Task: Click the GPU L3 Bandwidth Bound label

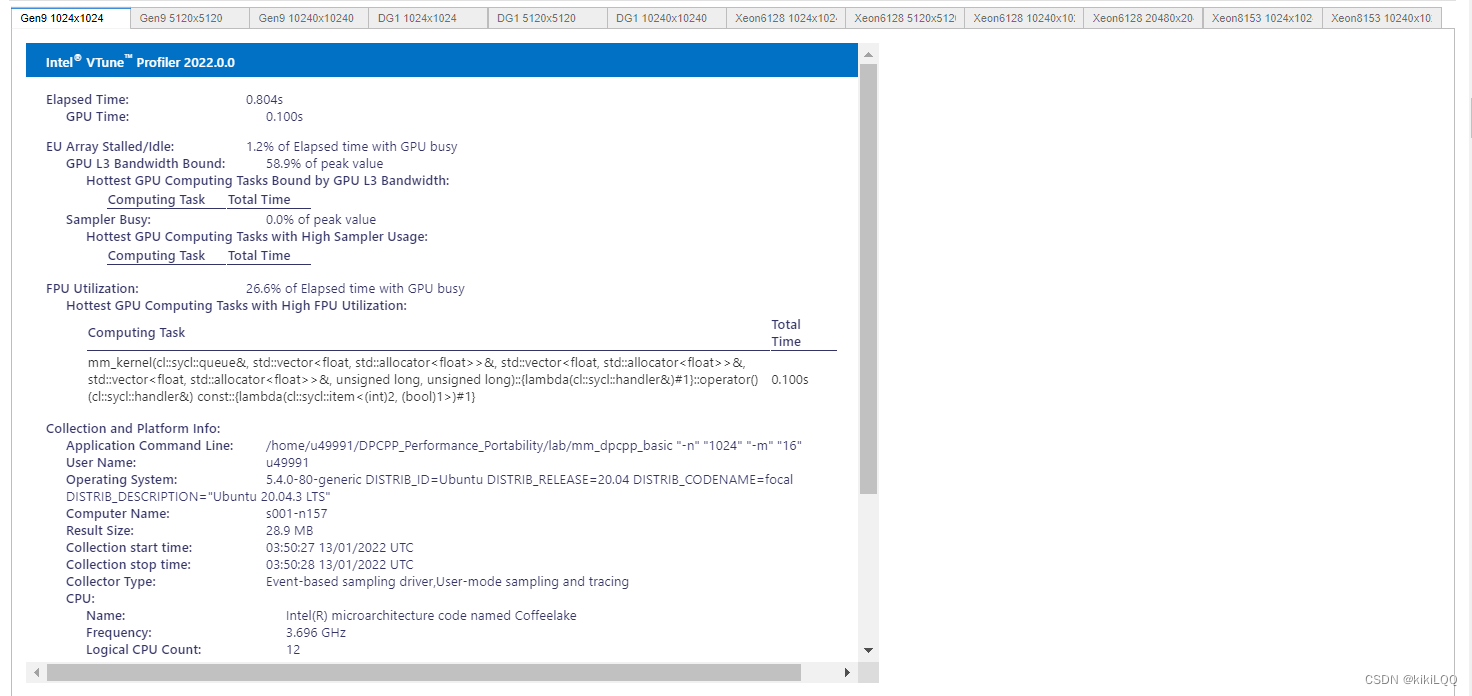Action: coord(146,163)
